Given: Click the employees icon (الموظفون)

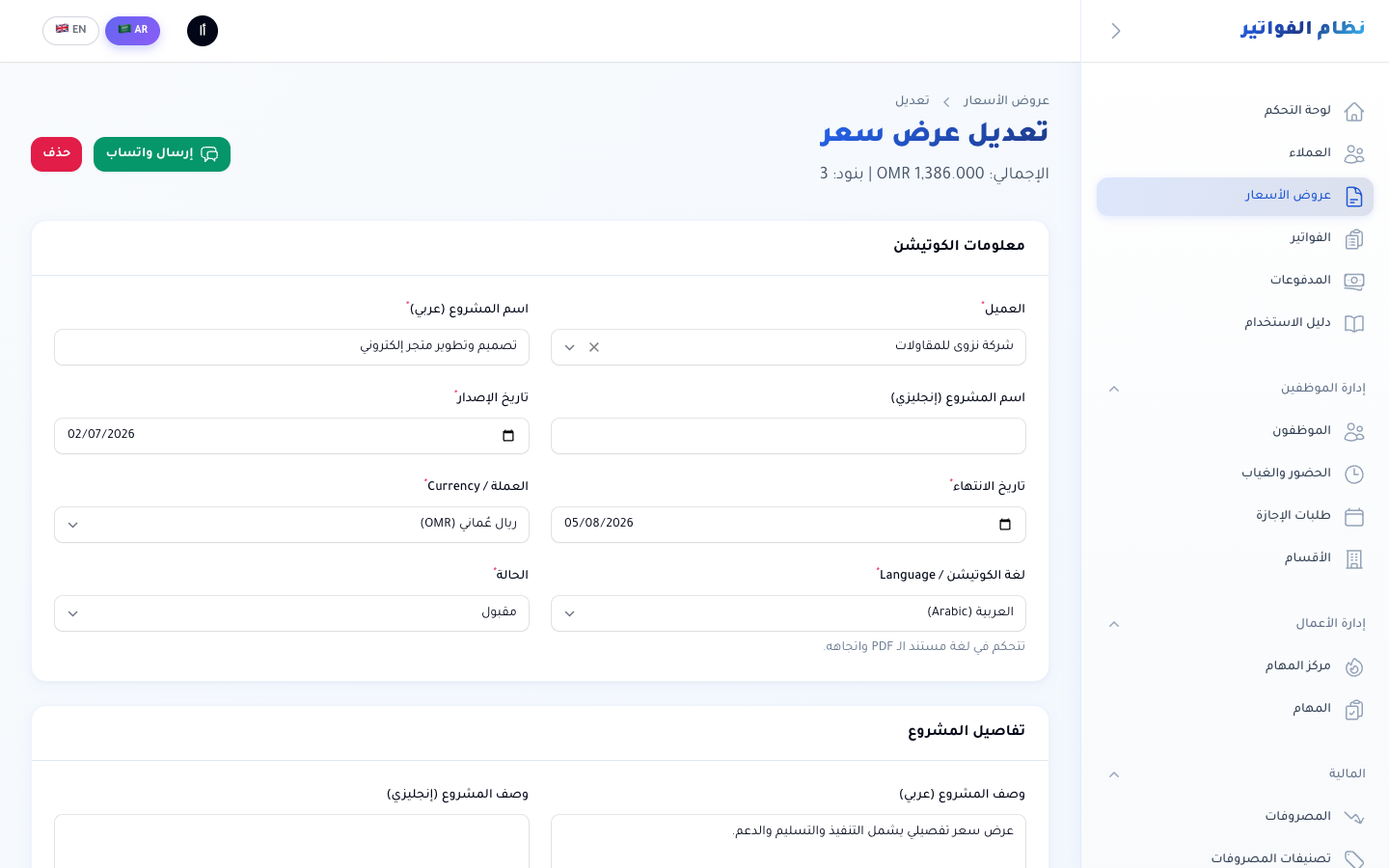Looking at the screenshot, I should [x=1354, y=432].
